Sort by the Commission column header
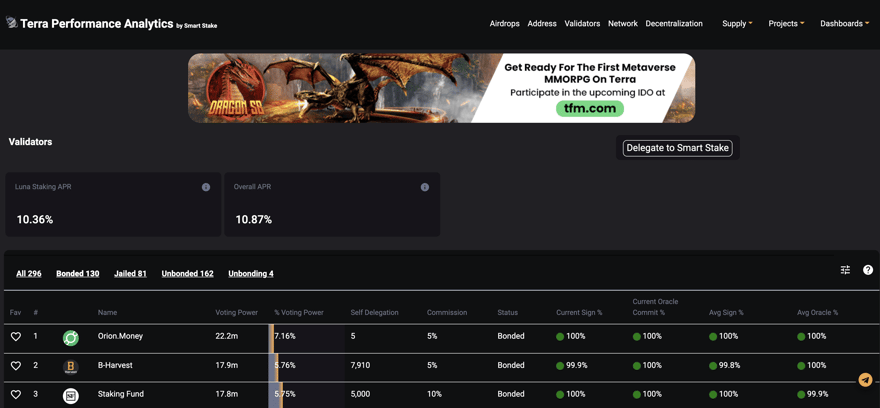Screen dimensions: 880x408 click(447, 313)
